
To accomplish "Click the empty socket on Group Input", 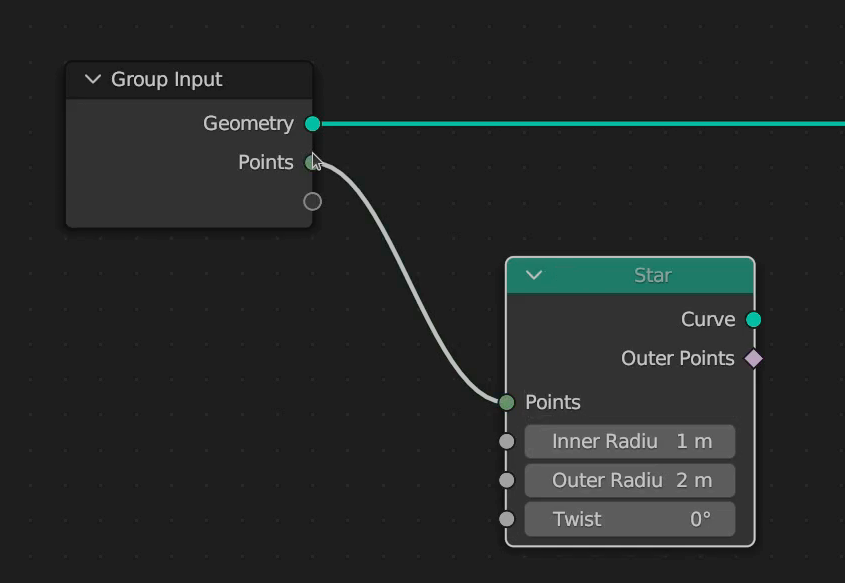I will pyautogui.click(x=313, y=202).
